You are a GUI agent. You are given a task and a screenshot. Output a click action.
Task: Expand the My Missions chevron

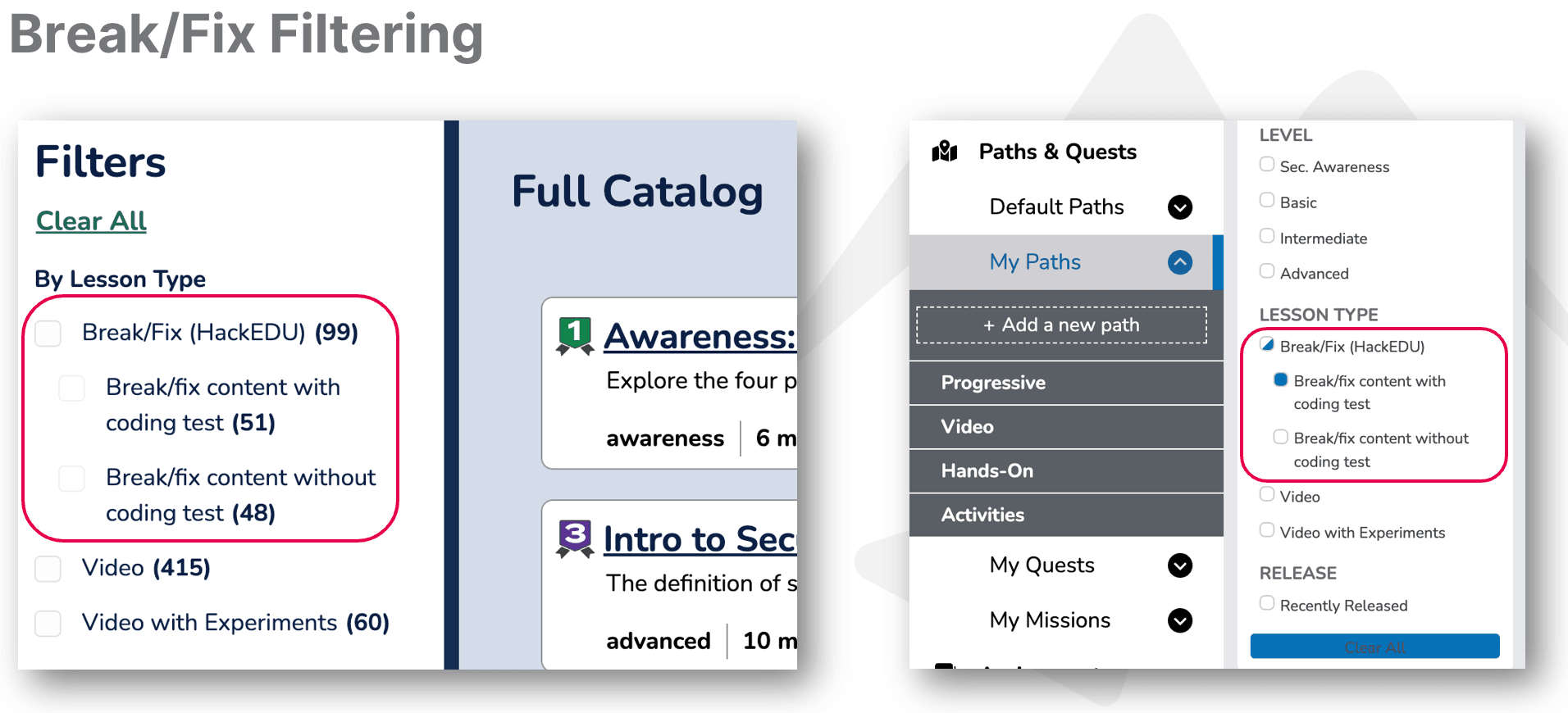[x=1179, y=620]
